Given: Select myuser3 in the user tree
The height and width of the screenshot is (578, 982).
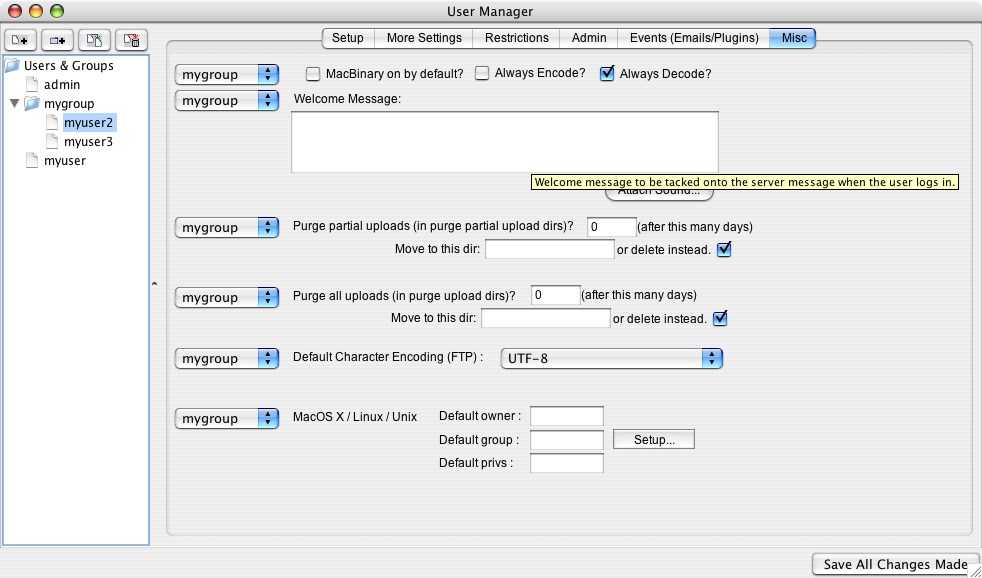Looking at the screenshot, I should tap(87, 142).
